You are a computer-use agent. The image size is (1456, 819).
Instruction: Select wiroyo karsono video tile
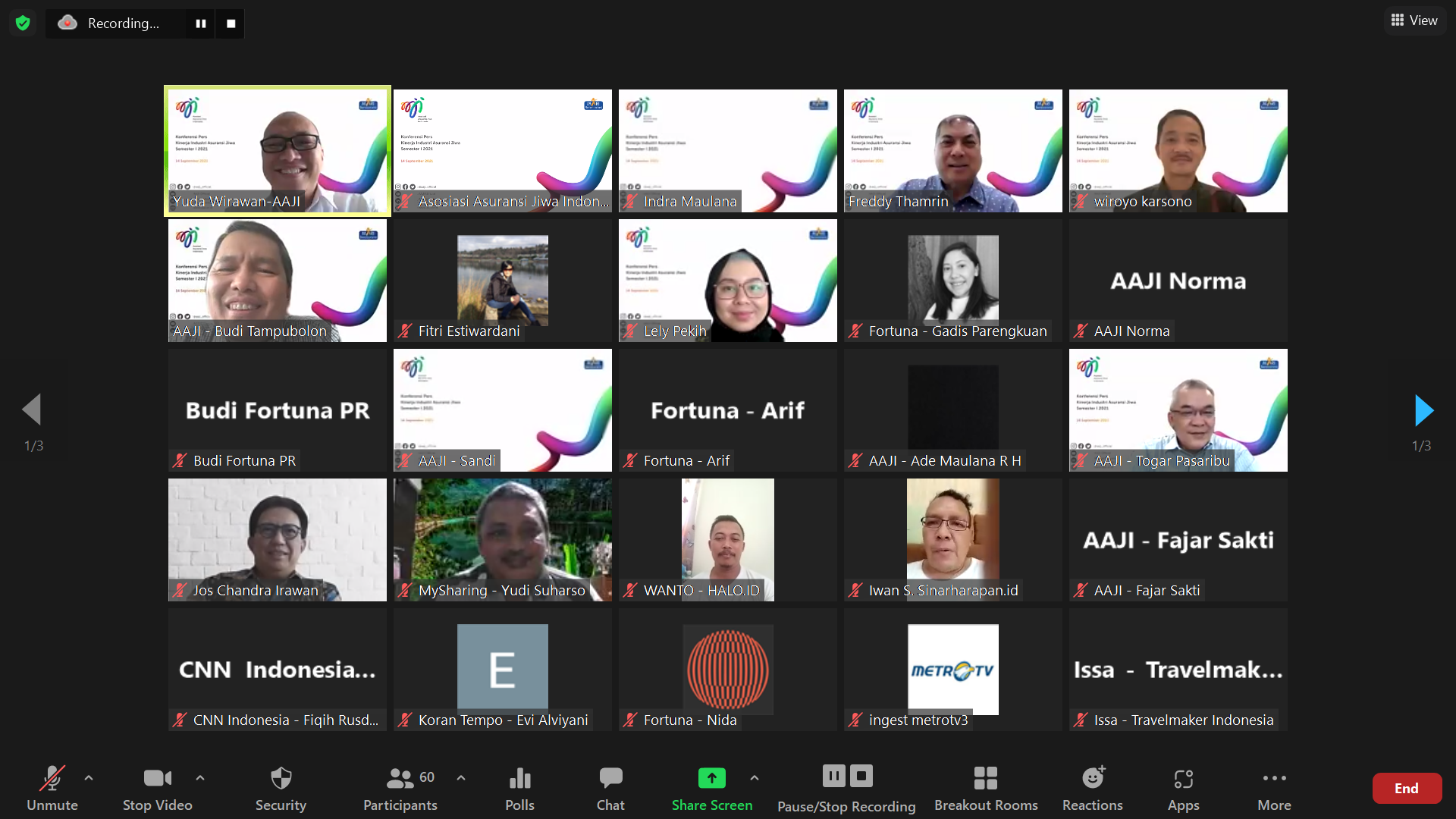point(1178,151)
